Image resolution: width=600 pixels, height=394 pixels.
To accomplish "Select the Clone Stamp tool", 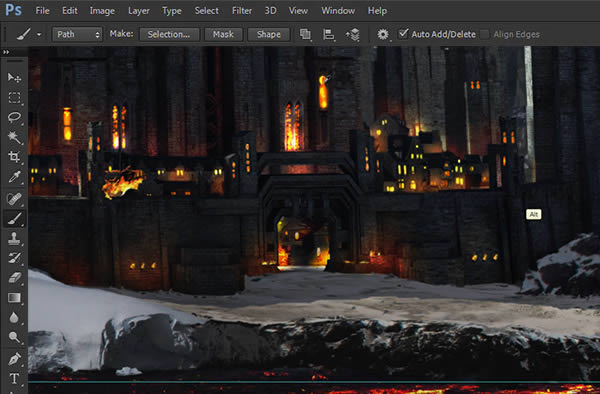I will [14, 238].
